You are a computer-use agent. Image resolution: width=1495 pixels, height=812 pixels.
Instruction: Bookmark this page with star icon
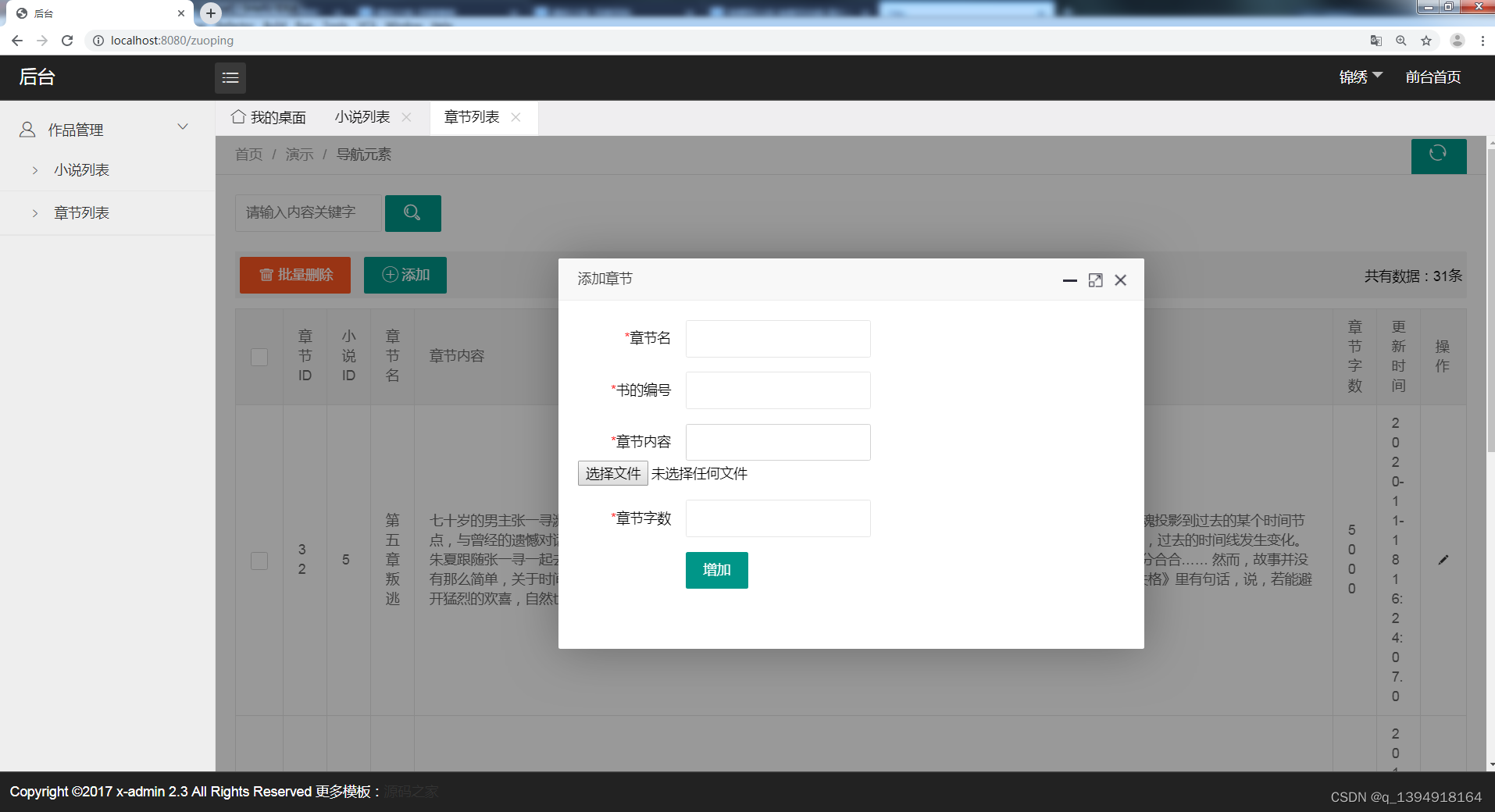1426,41
